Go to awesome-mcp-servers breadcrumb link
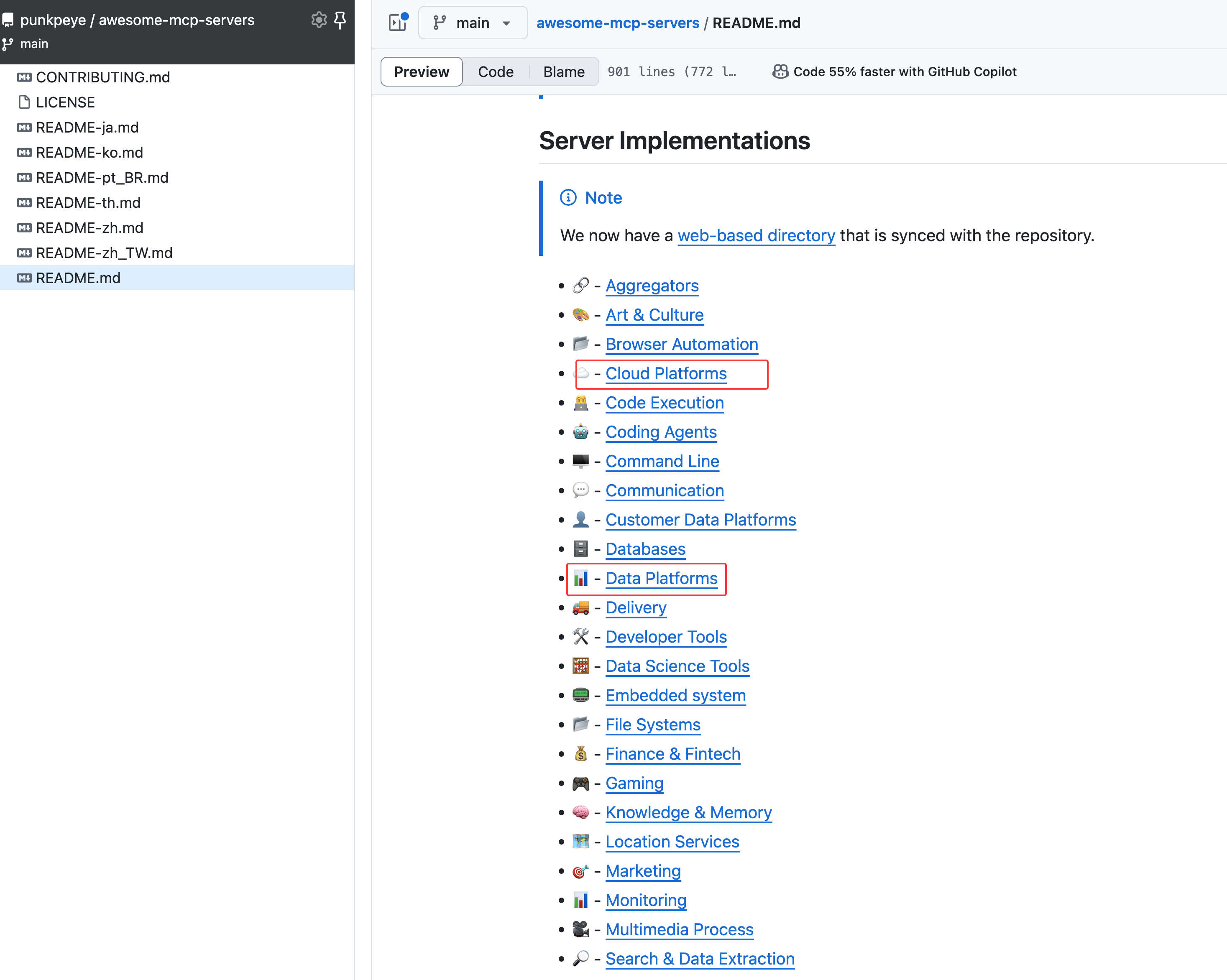This screenshot has width=1227, height=980. pyautogui.click(x=618, y=23)
